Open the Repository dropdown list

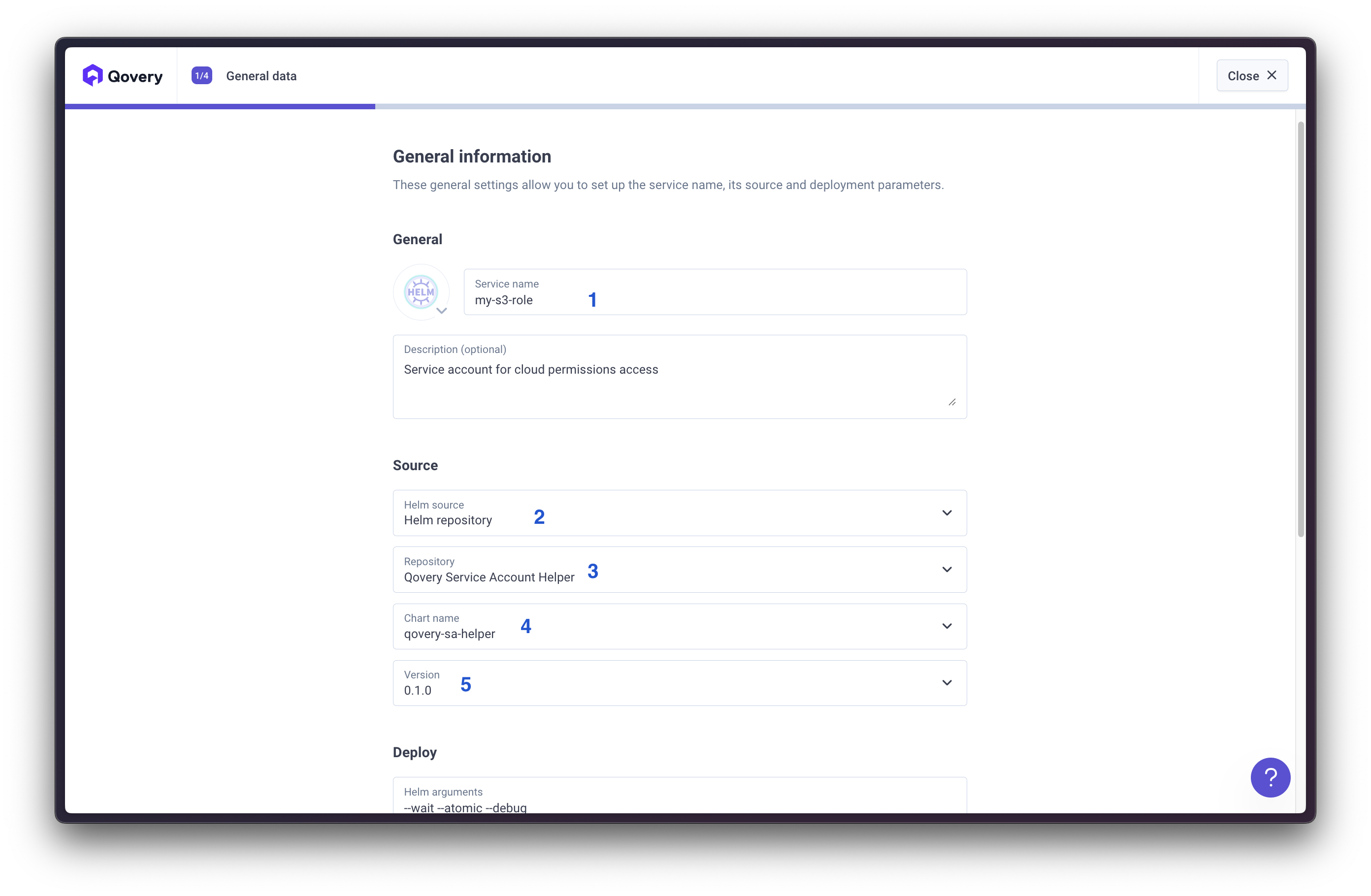point(947,570)
